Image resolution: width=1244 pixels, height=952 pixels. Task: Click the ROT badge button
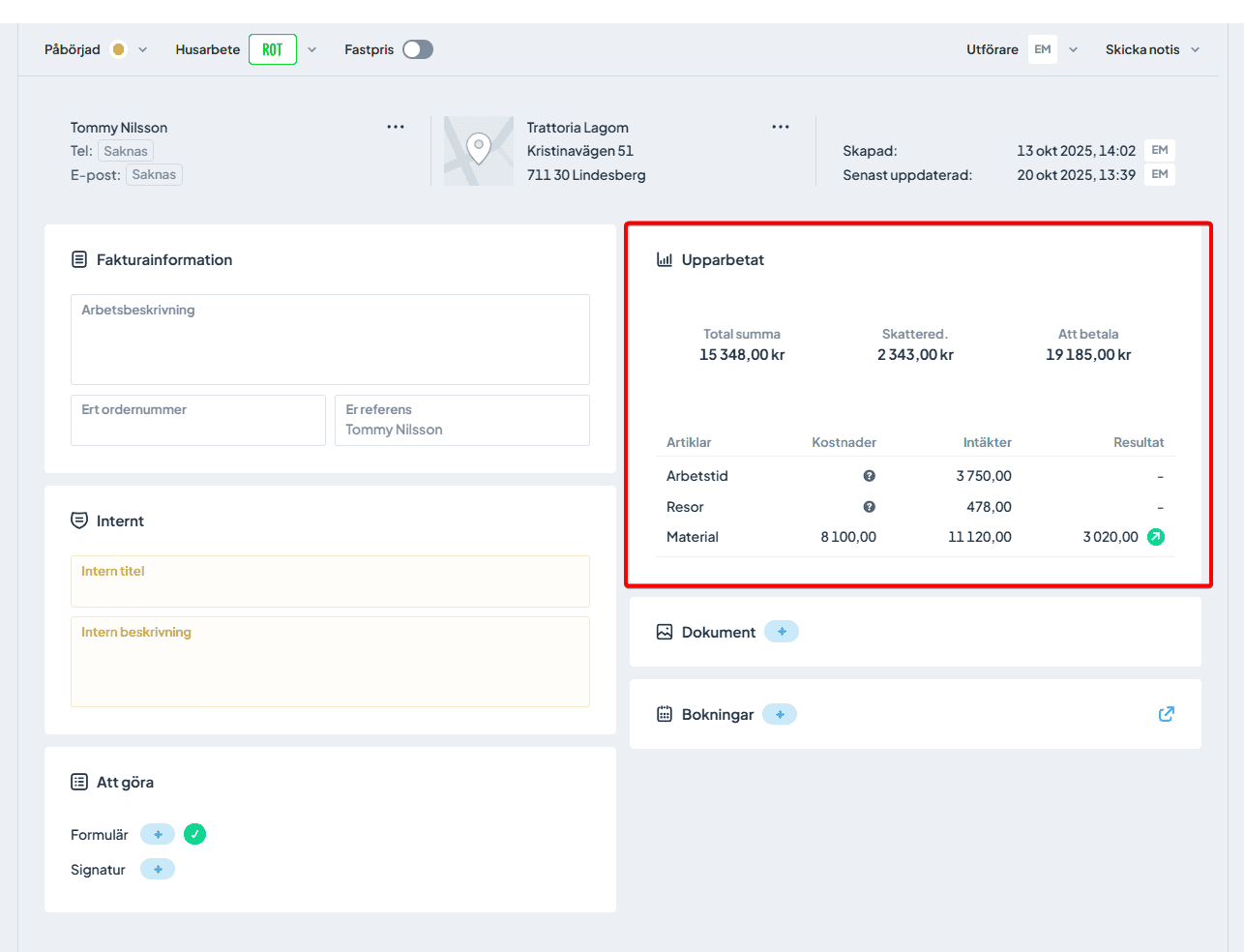[x=273, y=49]
